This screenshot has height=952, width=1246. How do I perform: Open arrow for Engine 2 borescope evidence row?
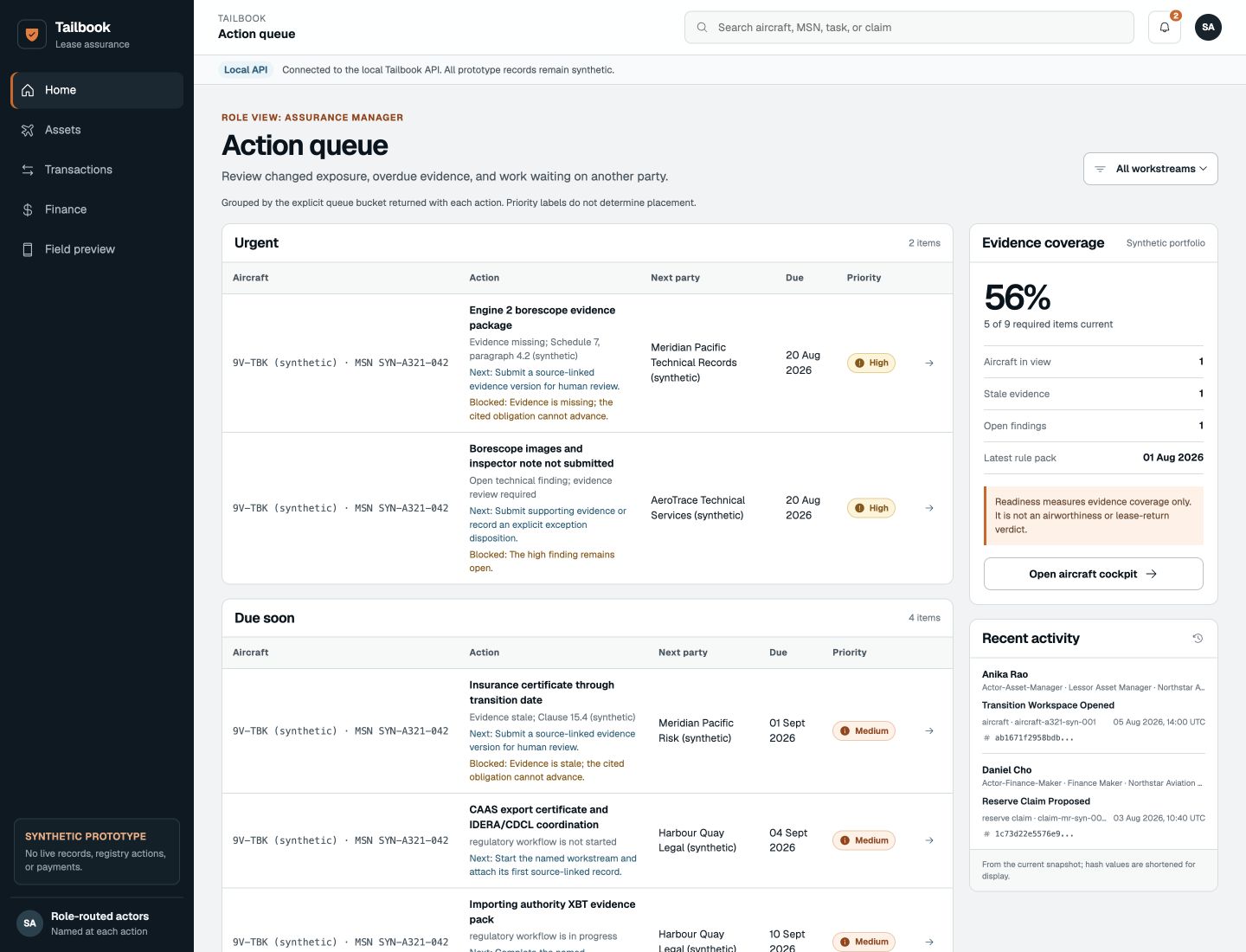[929, 363]
